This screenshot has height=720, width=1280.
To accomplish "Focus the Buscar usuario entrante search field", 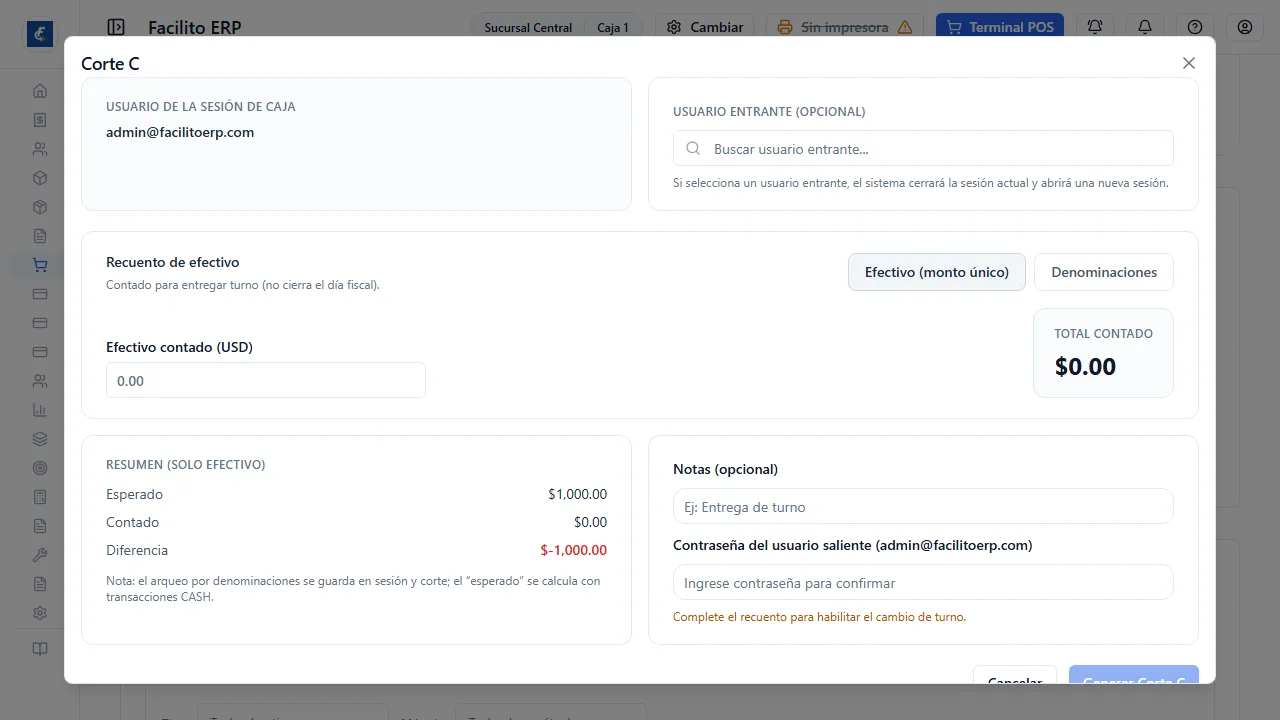I will tap(923, 149).
